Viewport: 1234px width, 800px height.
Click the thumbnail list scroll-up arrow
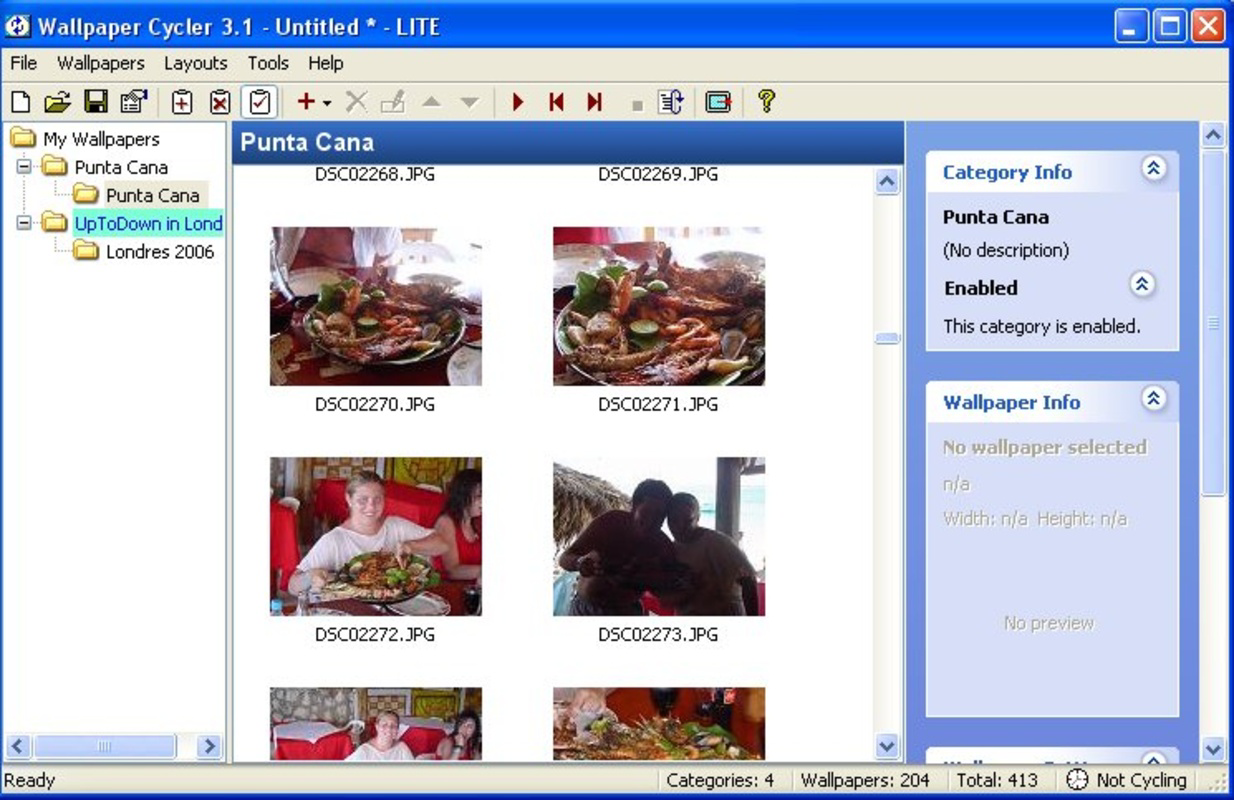point(887,181)
